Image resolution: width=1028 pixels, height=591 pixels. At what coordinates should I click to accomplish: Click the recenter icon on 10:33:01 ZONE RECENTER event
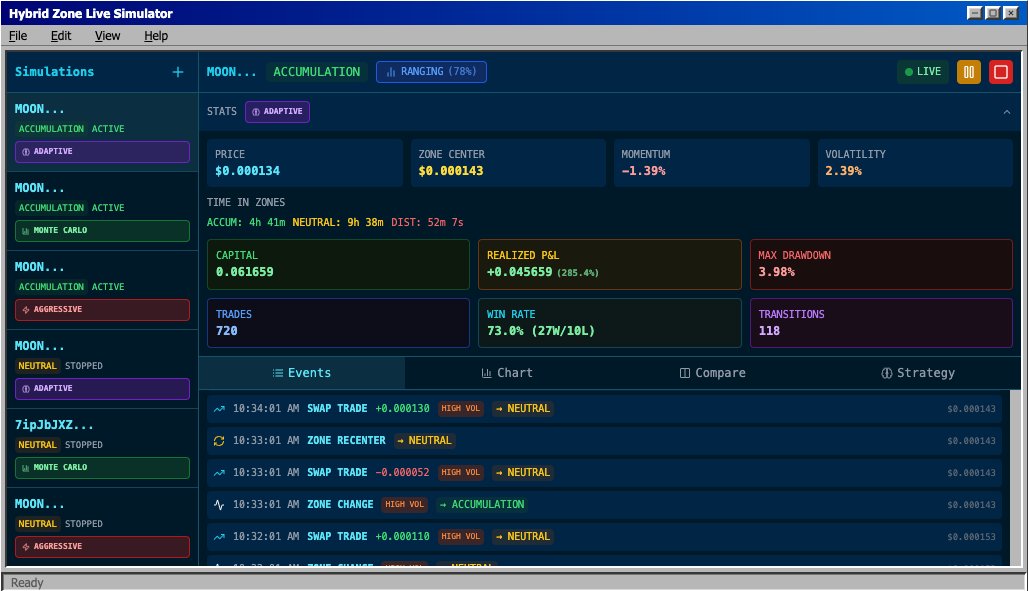point(219,441)
